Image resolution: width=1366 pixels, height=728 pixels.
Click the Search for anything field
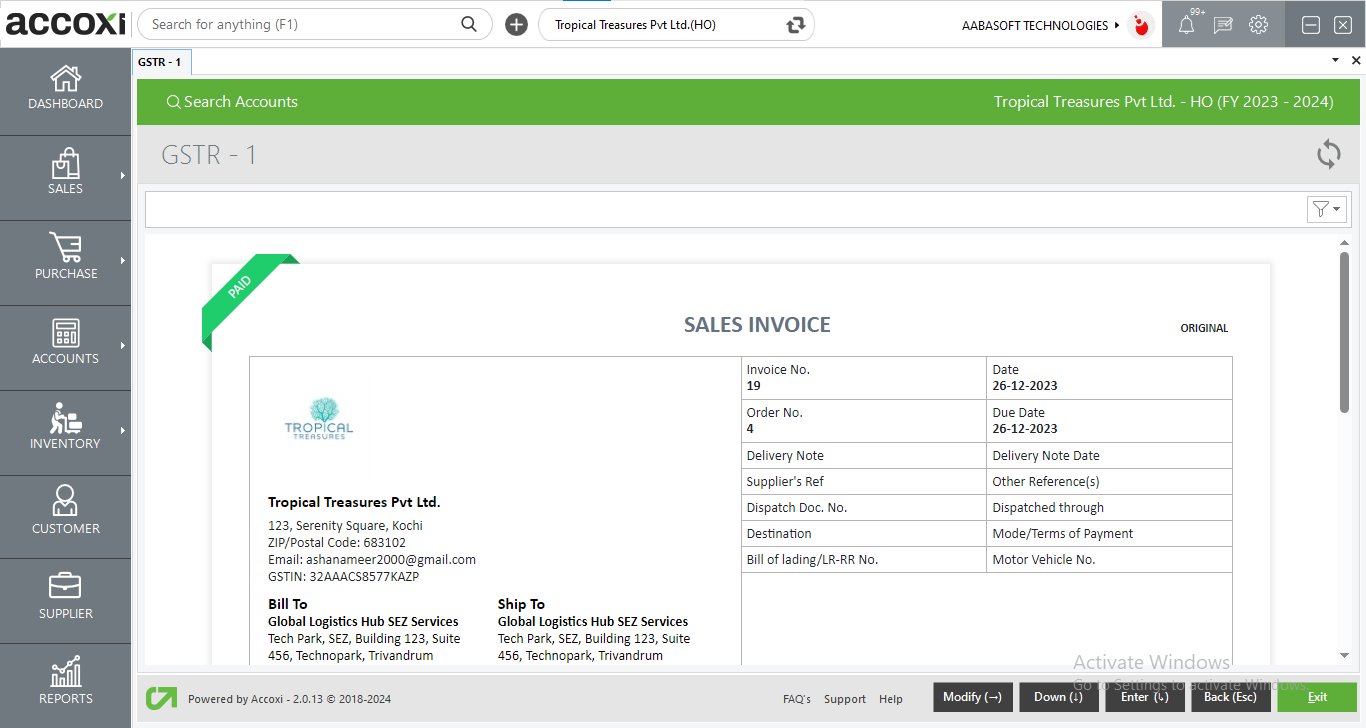[300, 24]
